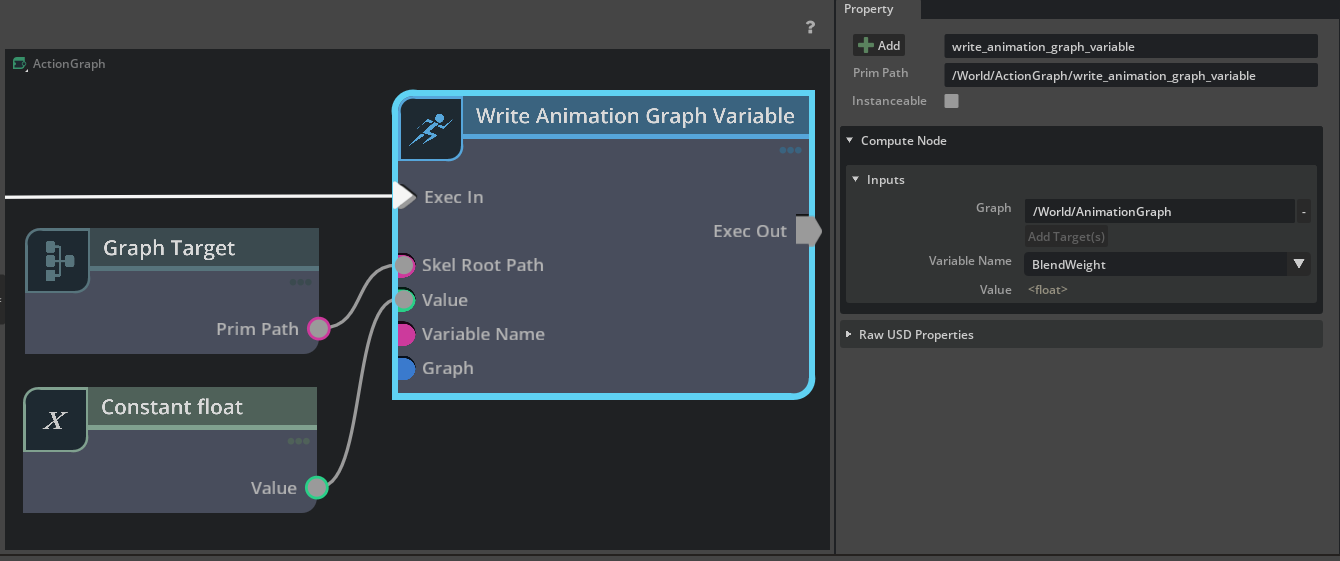Switch to the Property tab
Screen dimensions: 1340x561
click(x=869, y=9)
